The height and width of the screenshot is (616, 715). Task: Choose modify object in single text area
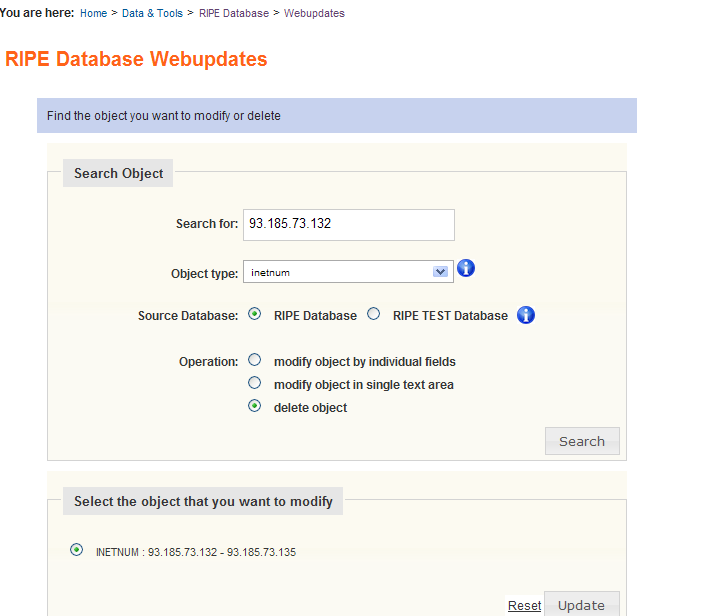tap(254, 383)
